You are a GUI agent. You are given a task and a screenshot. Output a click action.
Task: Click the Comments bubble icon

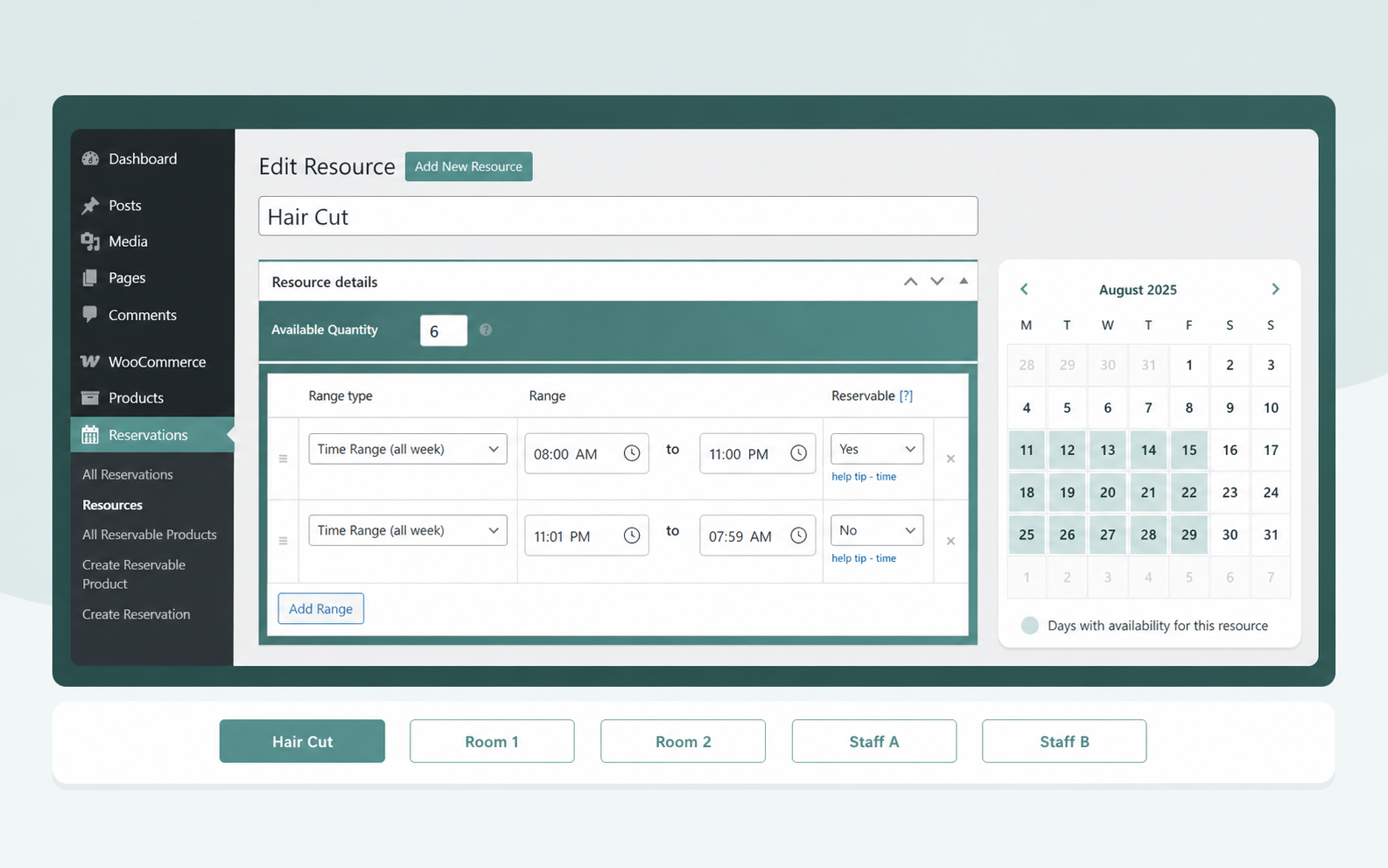point(90,314)
